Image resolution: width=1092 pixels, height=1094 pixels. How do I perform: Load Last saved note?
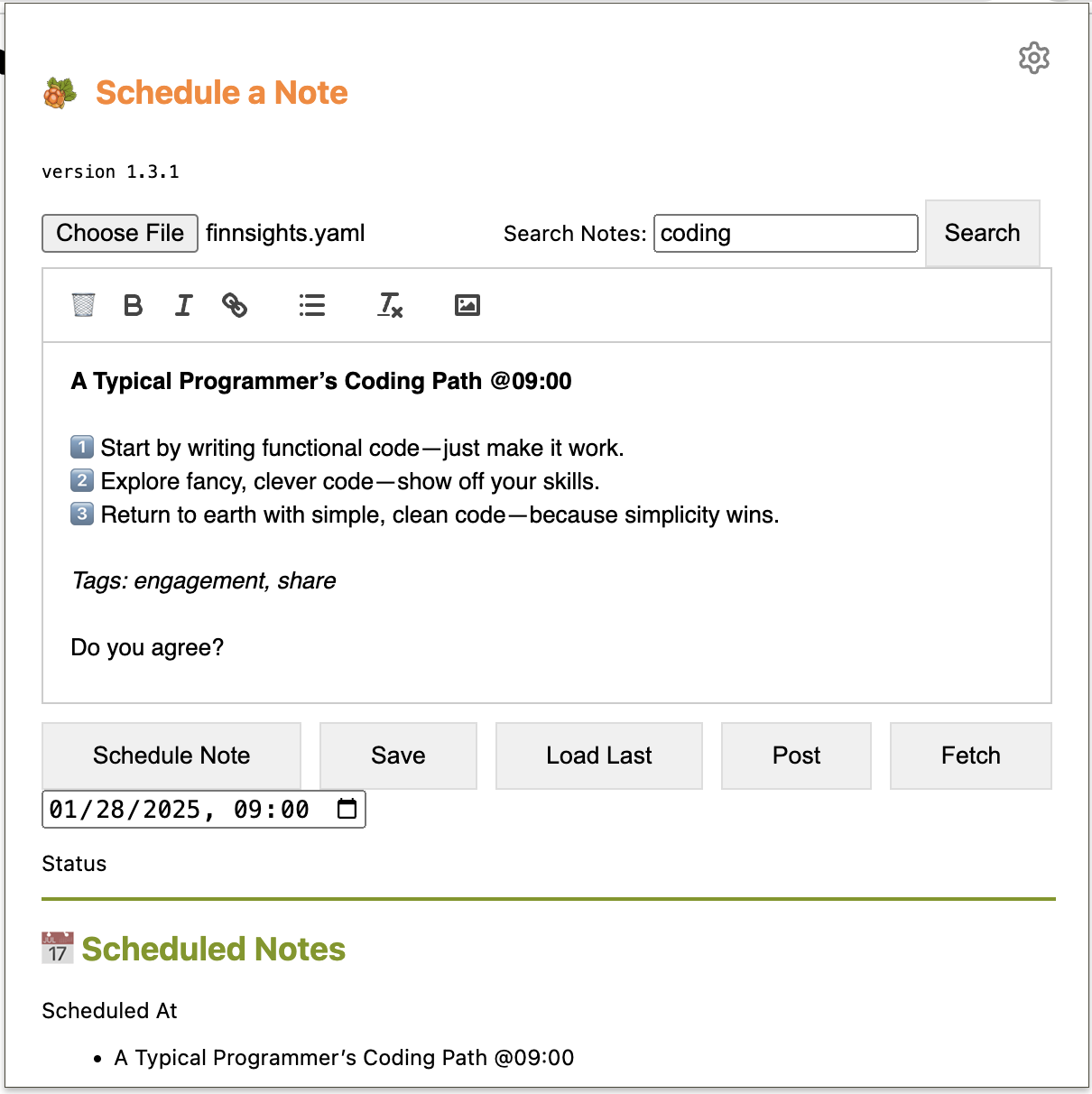(598, 756)
